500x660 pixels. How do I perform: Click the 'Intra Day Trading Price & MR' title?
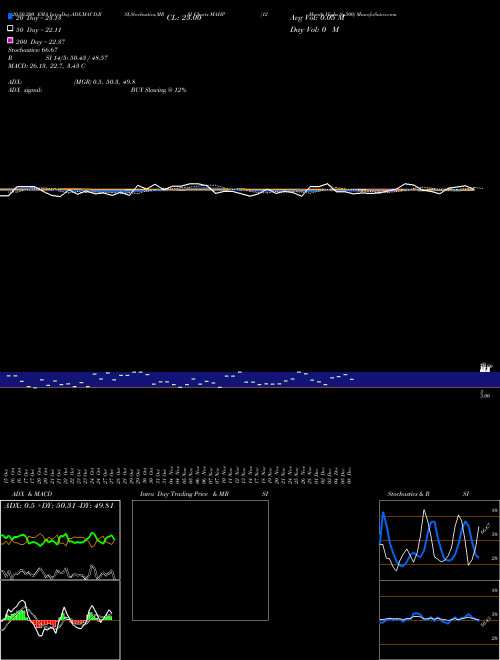[184, 494]
